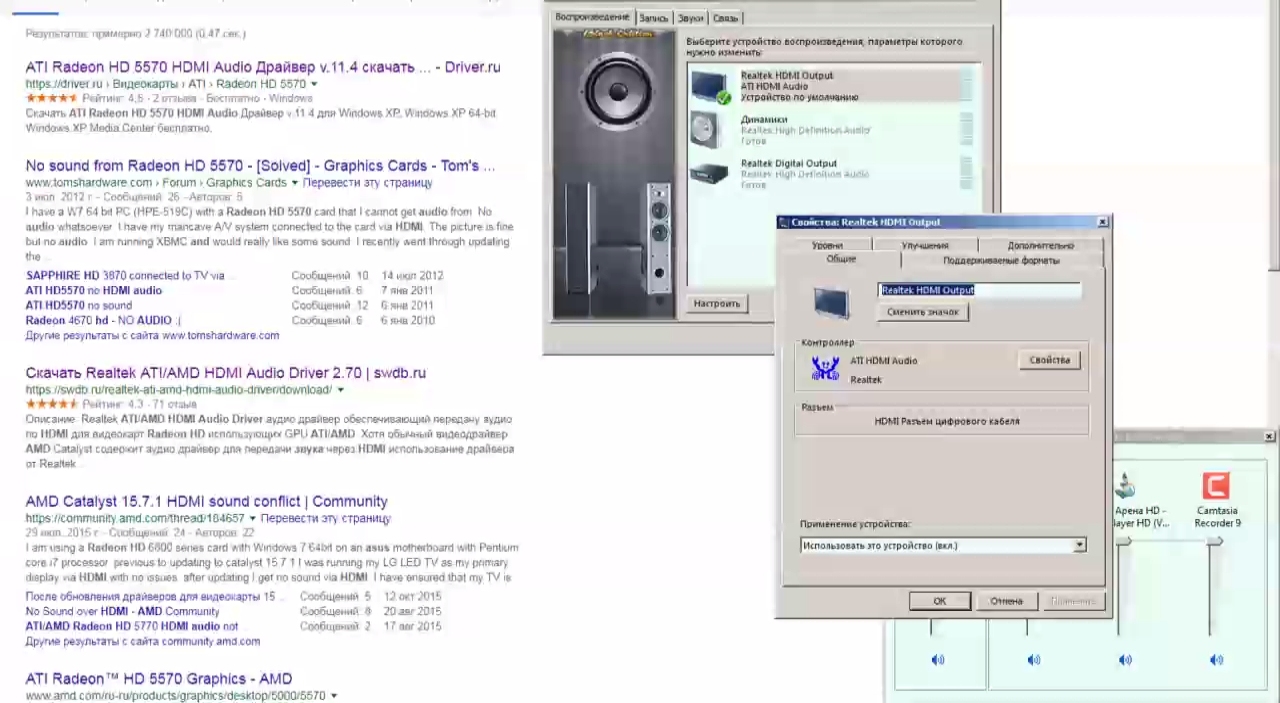The image size is (1280, 703).
Task: Switch to the Воспроизведение tab
Action: [x=593, y=17]
